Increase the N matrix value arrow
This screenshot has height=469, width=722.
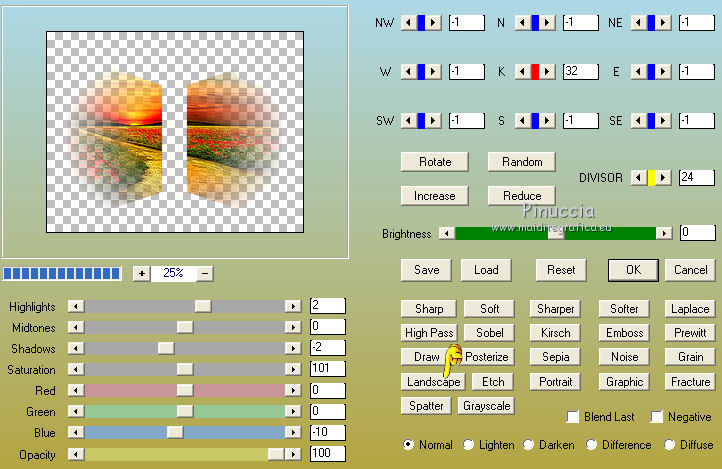[547, 23]
